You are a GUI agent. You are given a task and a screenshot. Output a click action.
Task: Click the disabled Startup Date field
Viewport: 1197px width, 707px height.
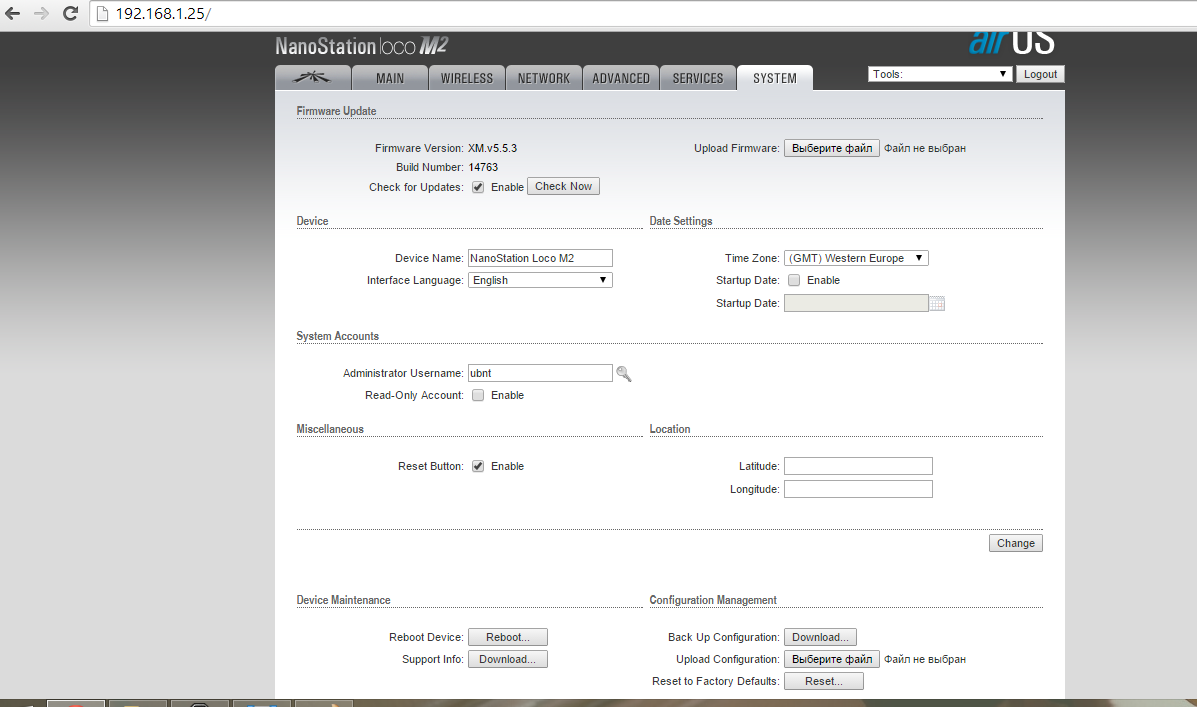click(856, 303)
